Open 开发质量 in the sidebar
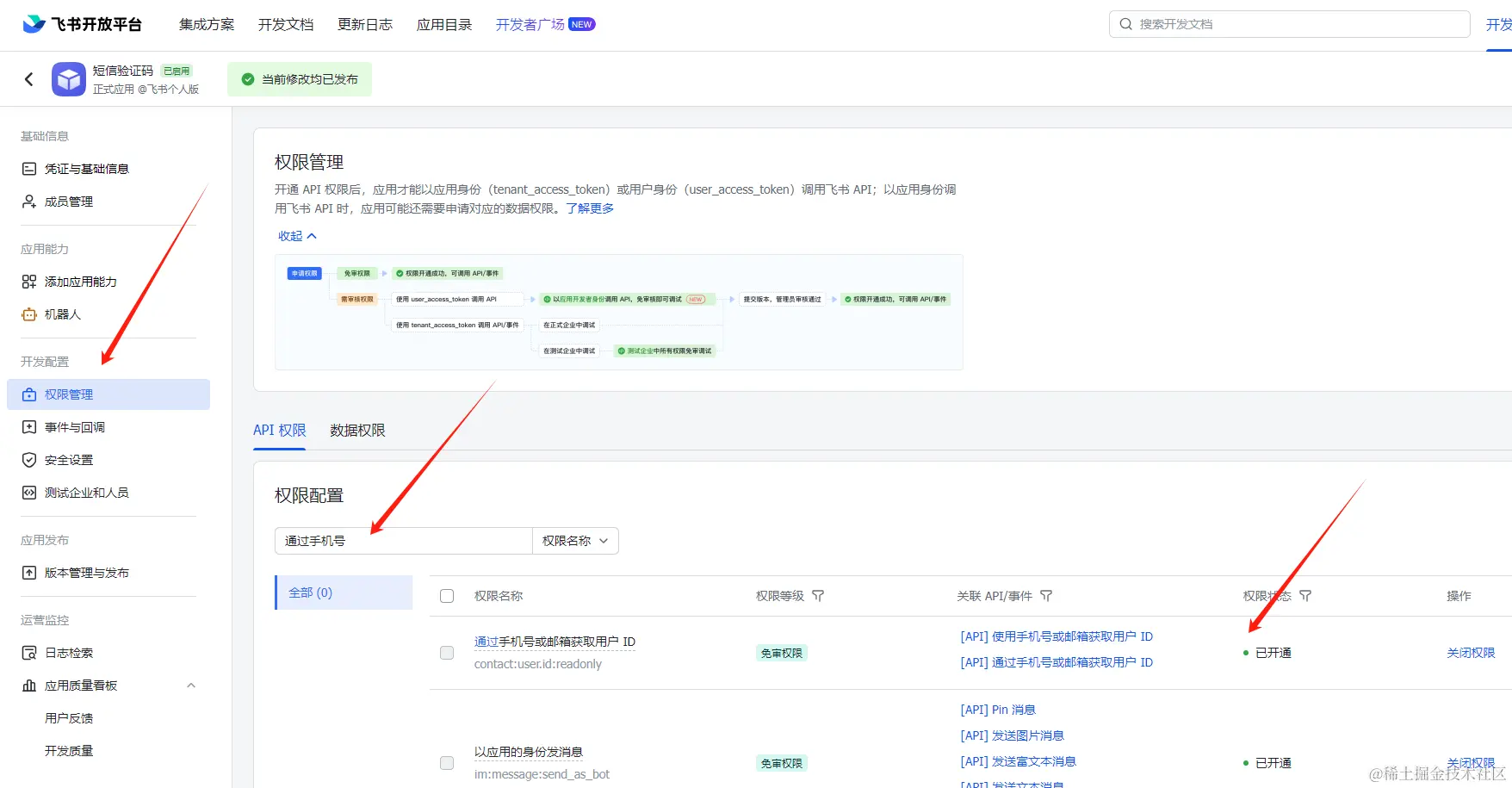Screen dimensions: 1512x788 click(x=69, y=751)
